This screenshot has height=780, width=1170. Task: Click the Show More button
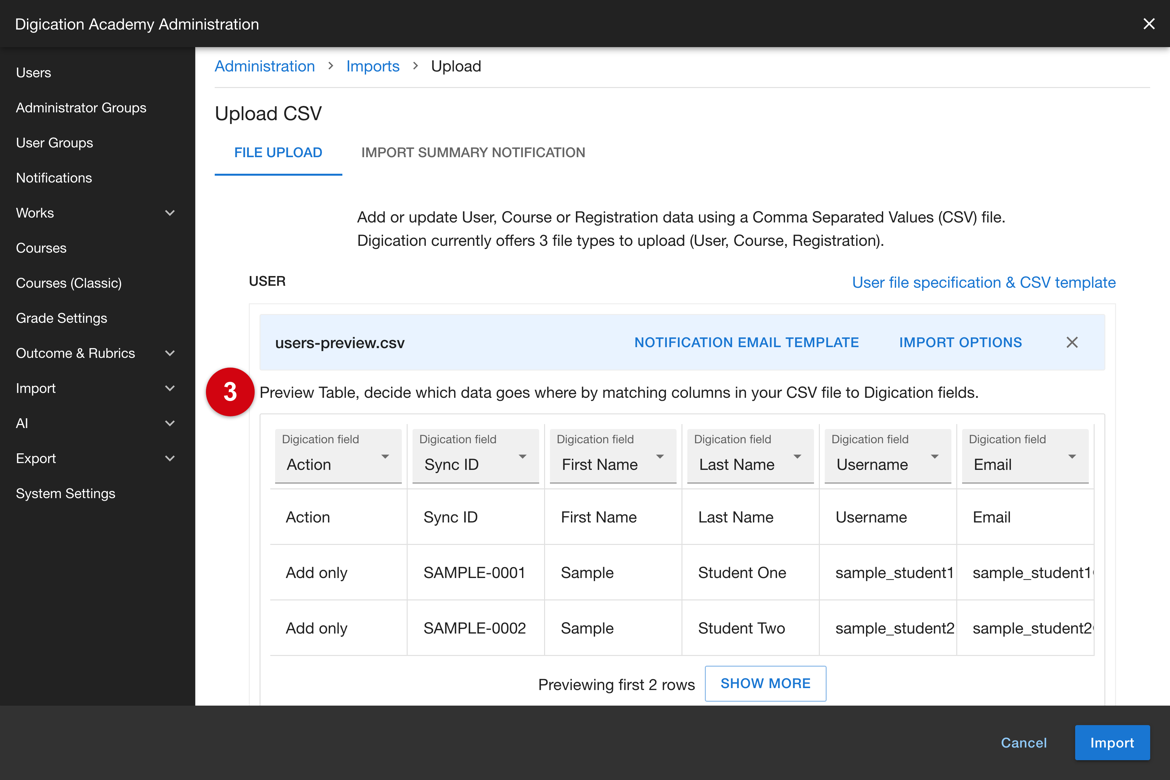point(765,684)
